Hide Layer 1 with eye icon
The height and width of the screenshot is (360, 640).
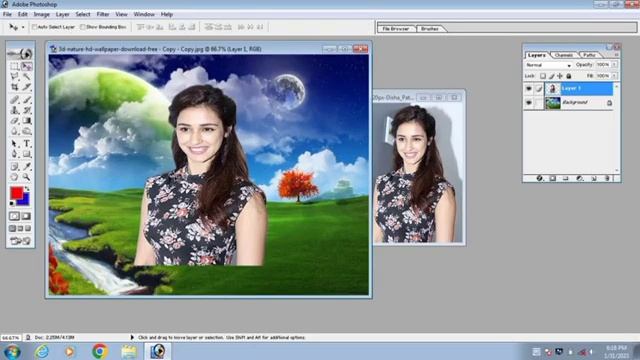tap(529, 89)
